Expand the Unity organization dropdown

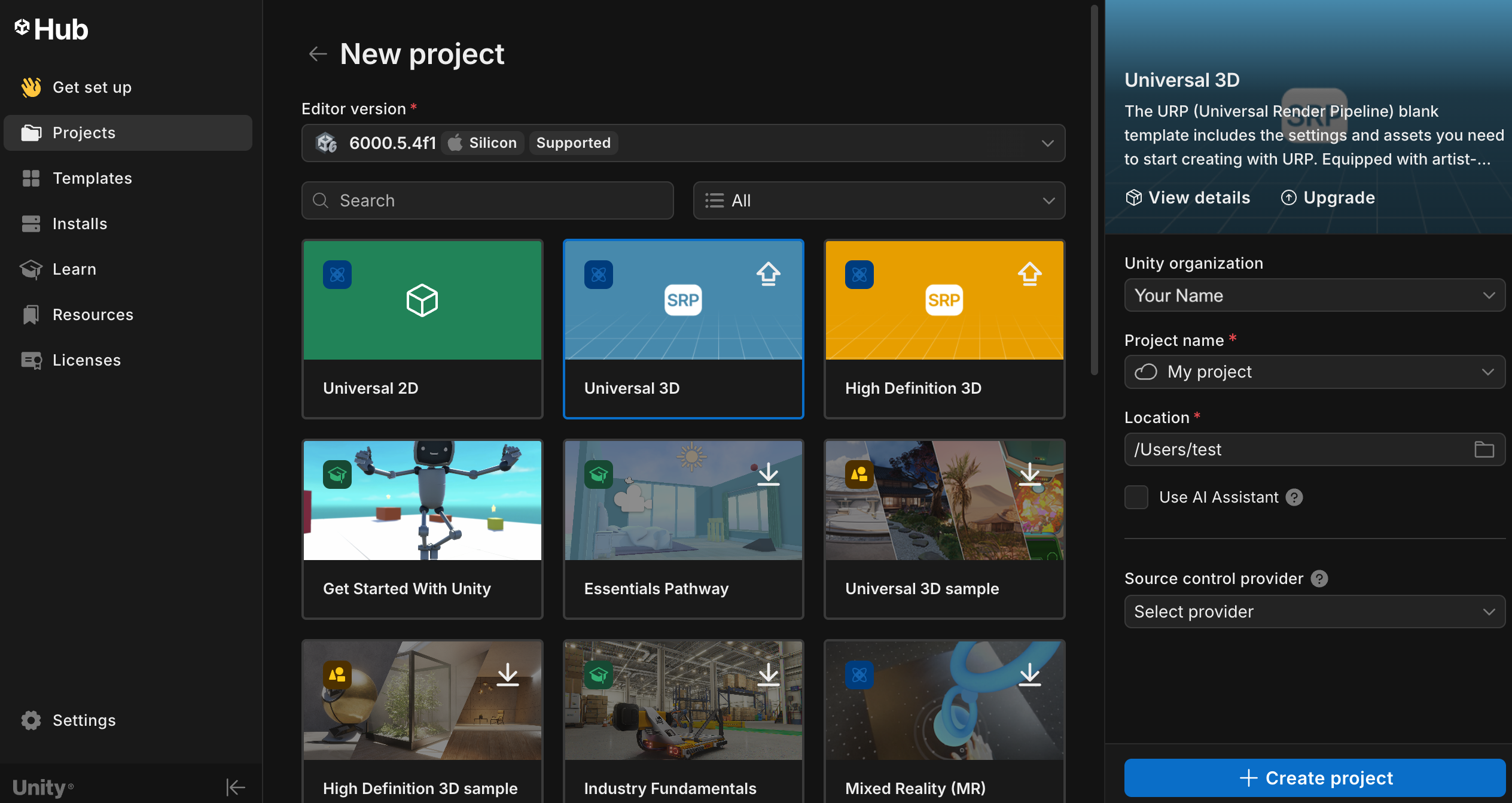click(x=1315, y=295)
